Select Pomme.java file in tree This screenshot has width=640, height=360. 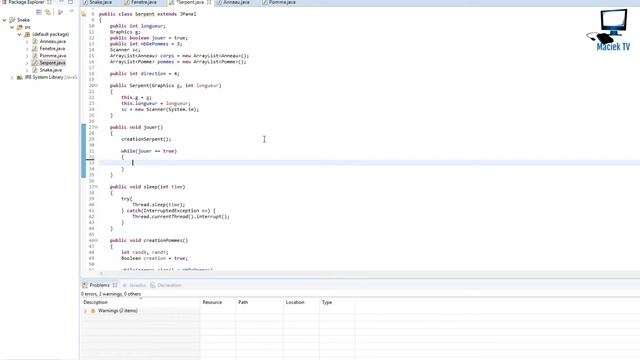pyautogui.click(x=53, y=56)
